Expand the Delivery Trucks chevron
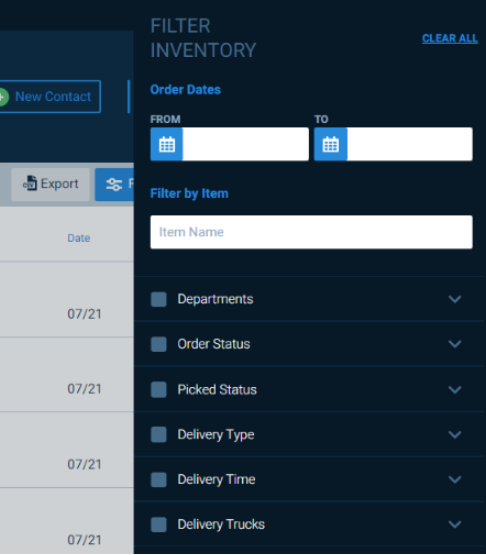Viewport: 486px width, 555px height. tap(455, 525)
